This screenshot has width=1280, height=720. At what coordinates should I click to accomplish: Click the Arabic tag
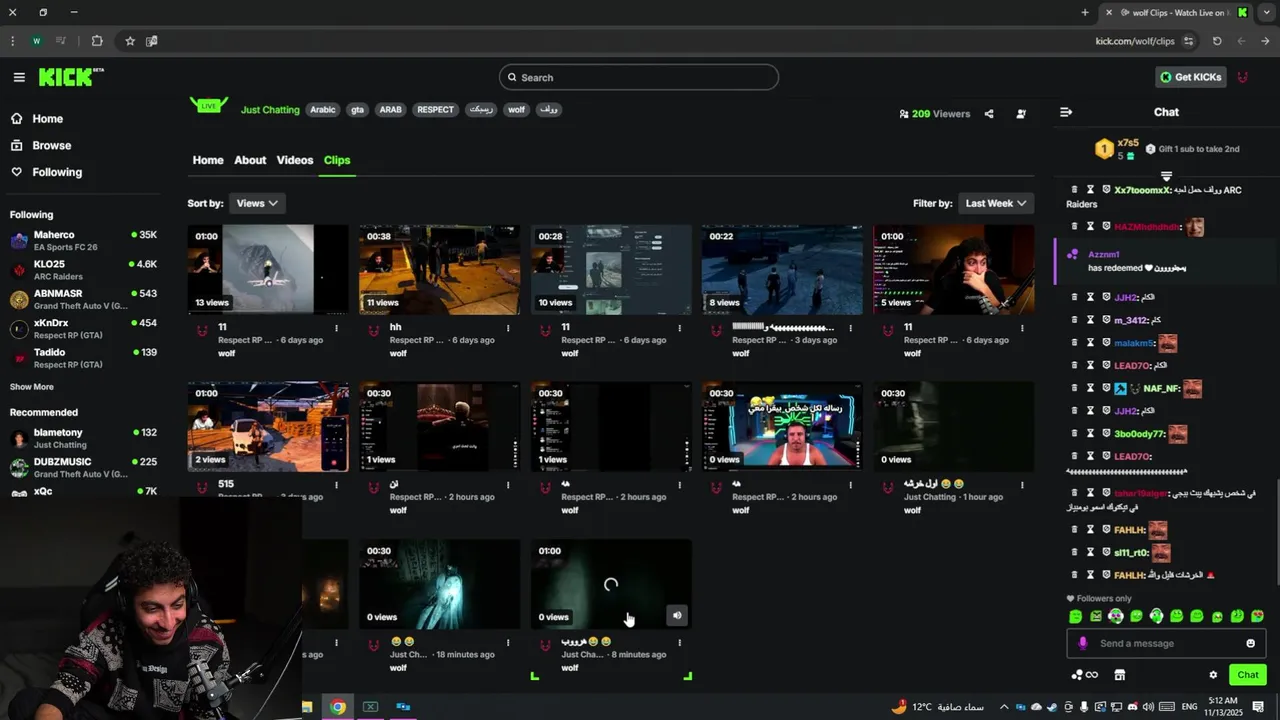(x=323, y=110)
